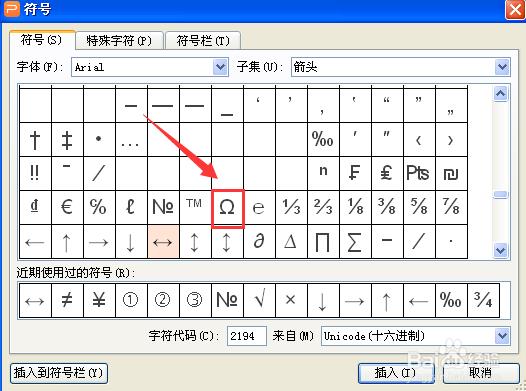Image resolution: width=526 pixels, height=391 pixels.
Task: Switch to the 特殊字符(P) tab
Action: [119, 41]
